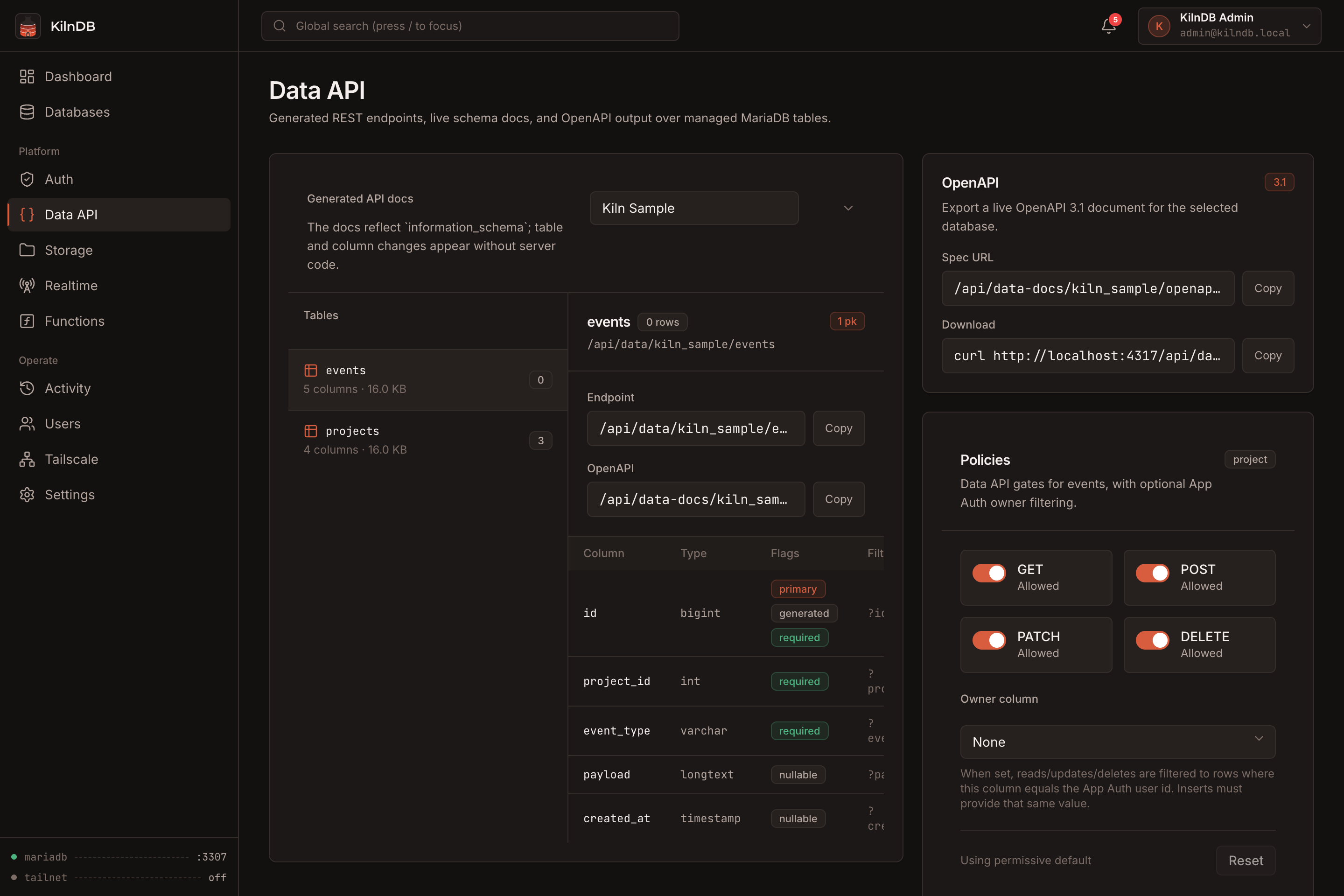Toggle the DELETE policy switch
This screenshot has width=1344, height=896.
tap(1153, 640)
